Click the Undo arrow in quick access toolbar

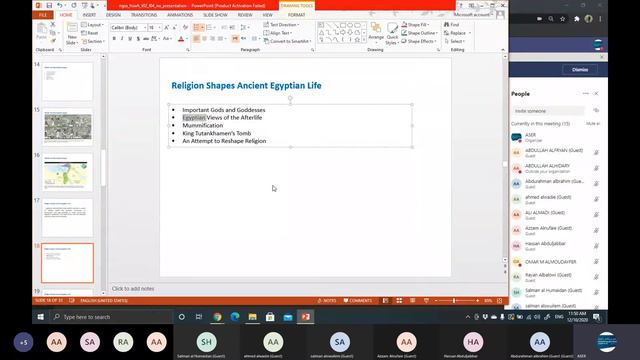tap(60, 5)
